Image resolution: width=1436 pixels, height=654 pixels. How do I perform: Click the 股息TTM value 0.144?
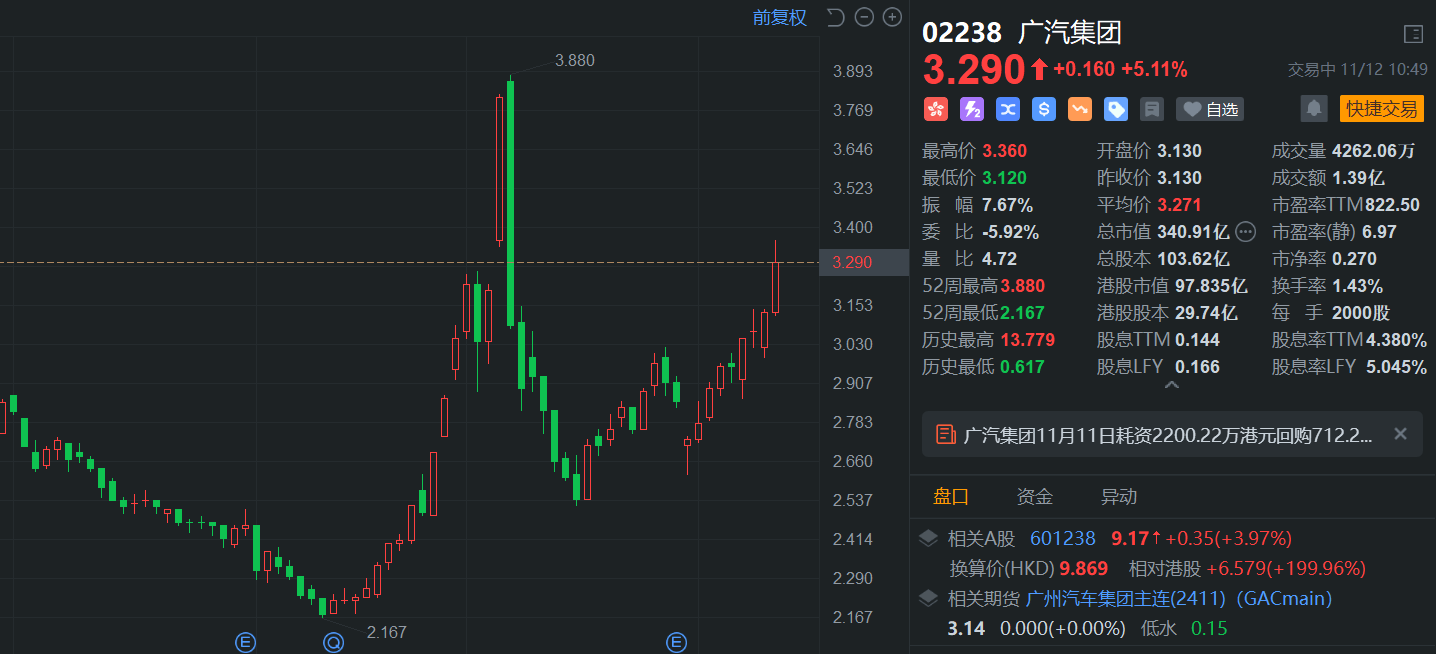(1198, 340)
